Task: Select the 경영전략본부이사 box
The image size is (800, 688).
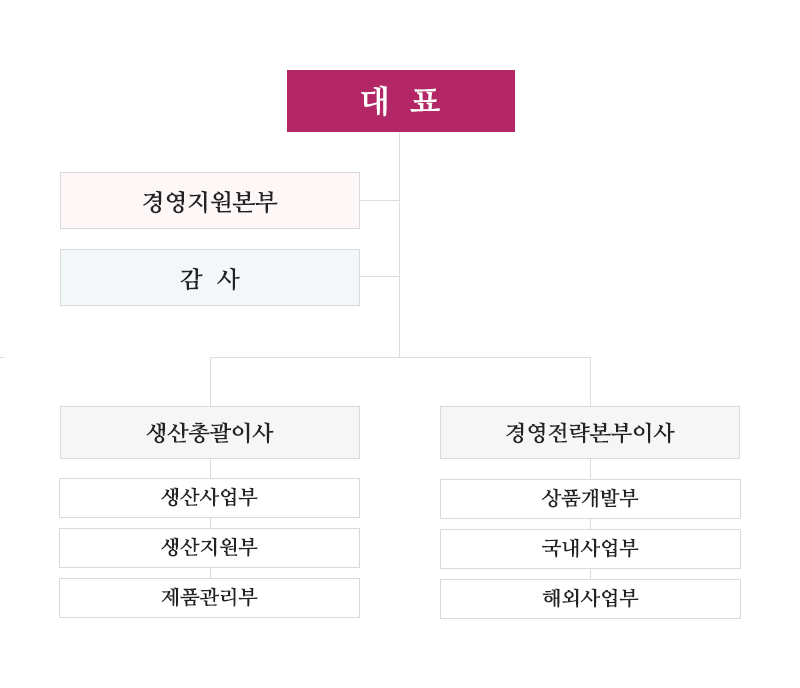Action: click(590, 433)
